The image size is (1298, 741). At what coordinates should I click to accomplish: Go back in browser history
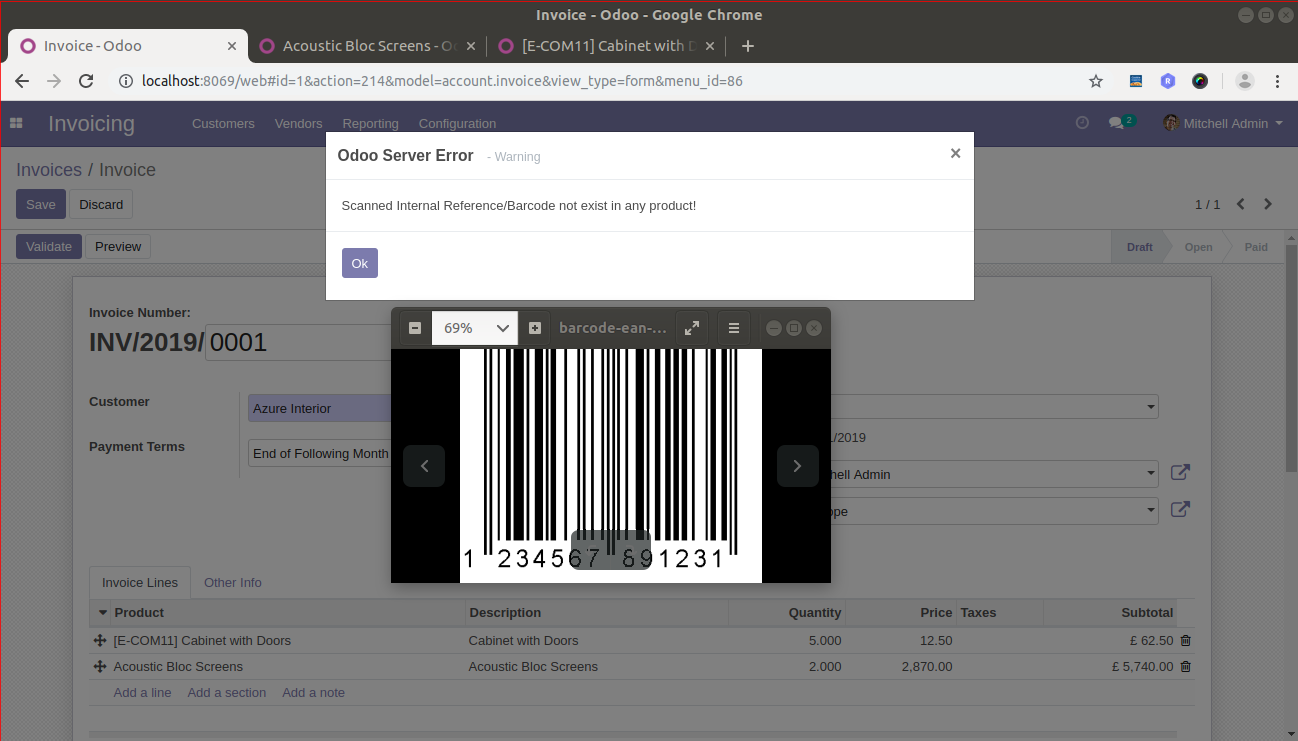point(22,81)
